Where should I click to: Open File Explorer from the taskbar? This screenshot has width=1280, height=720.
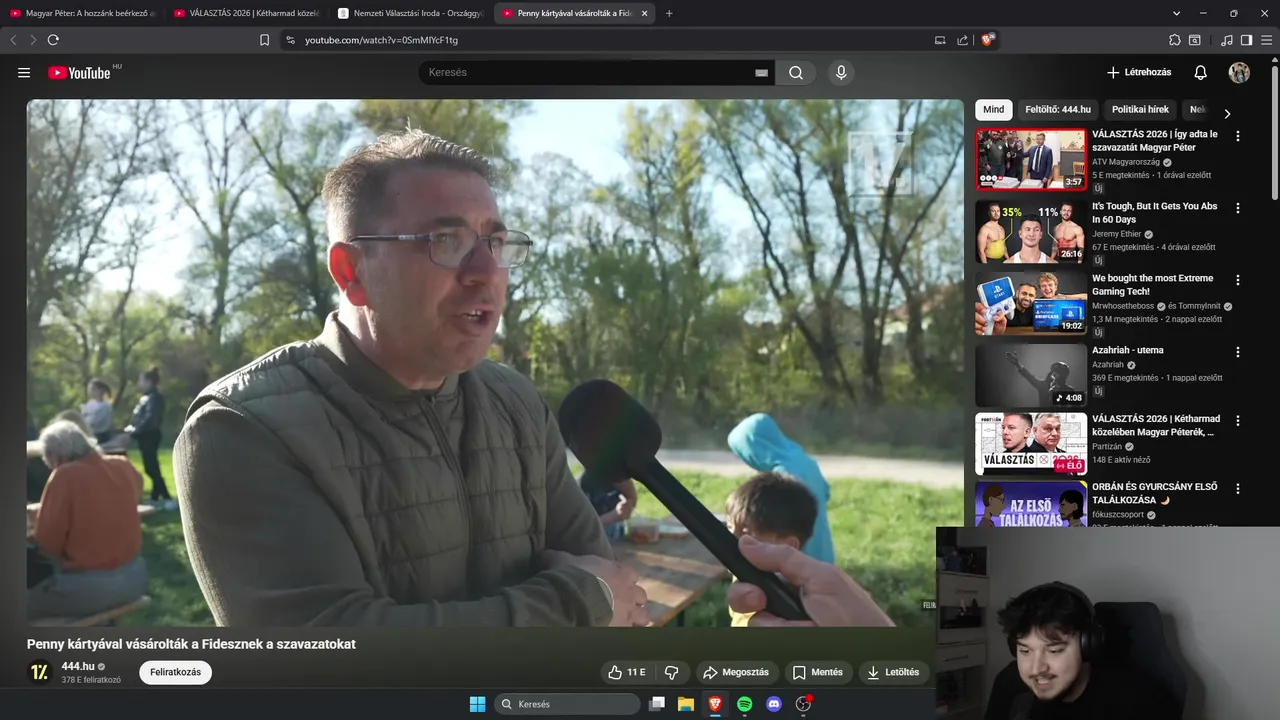686,704
